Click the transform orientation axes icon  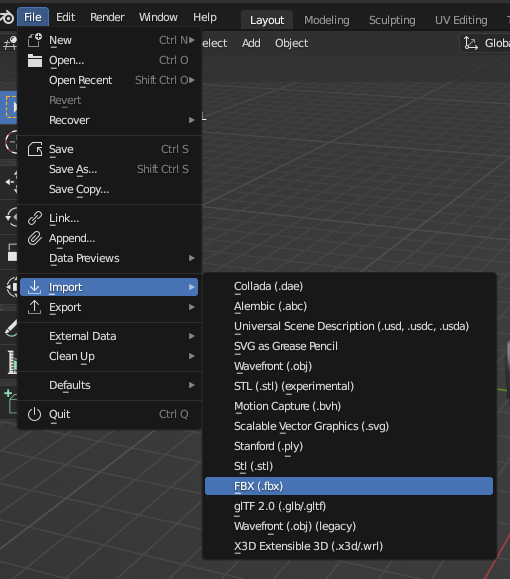471,43
